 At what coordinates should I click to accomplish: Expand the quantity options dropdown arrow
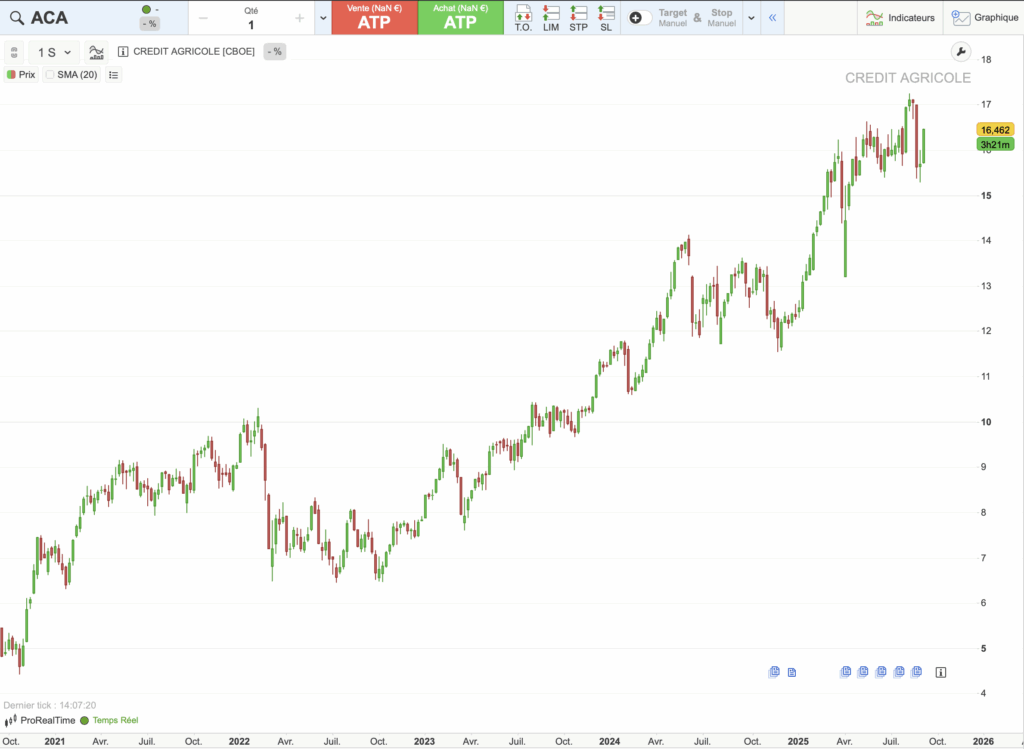tap(323, 18)
